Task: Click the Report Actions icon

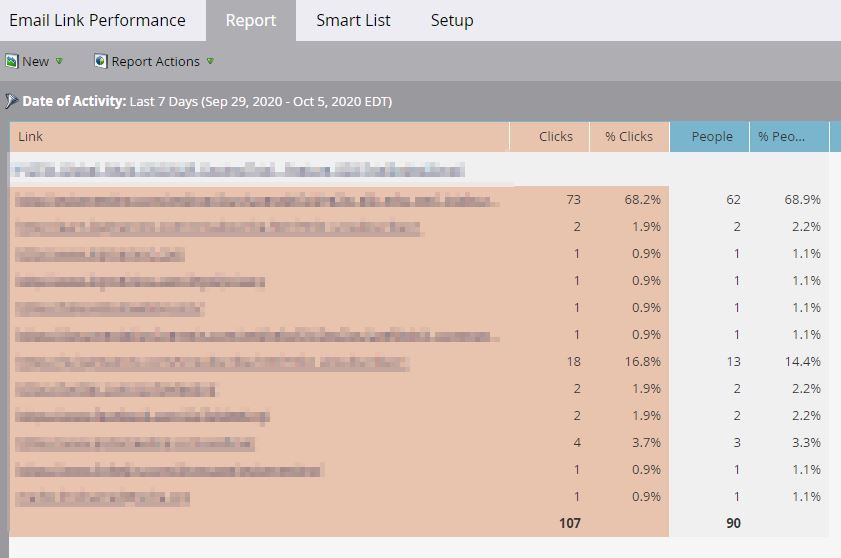Action: coord(100,61)
